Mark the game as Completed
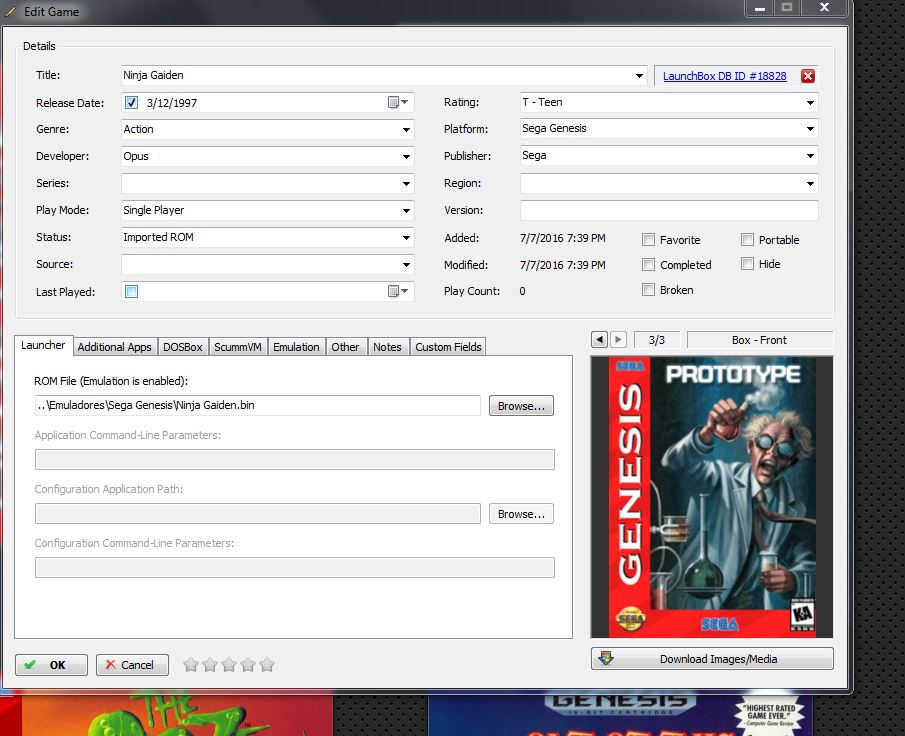This screenshot has width=905, height=736. (649, 264)
